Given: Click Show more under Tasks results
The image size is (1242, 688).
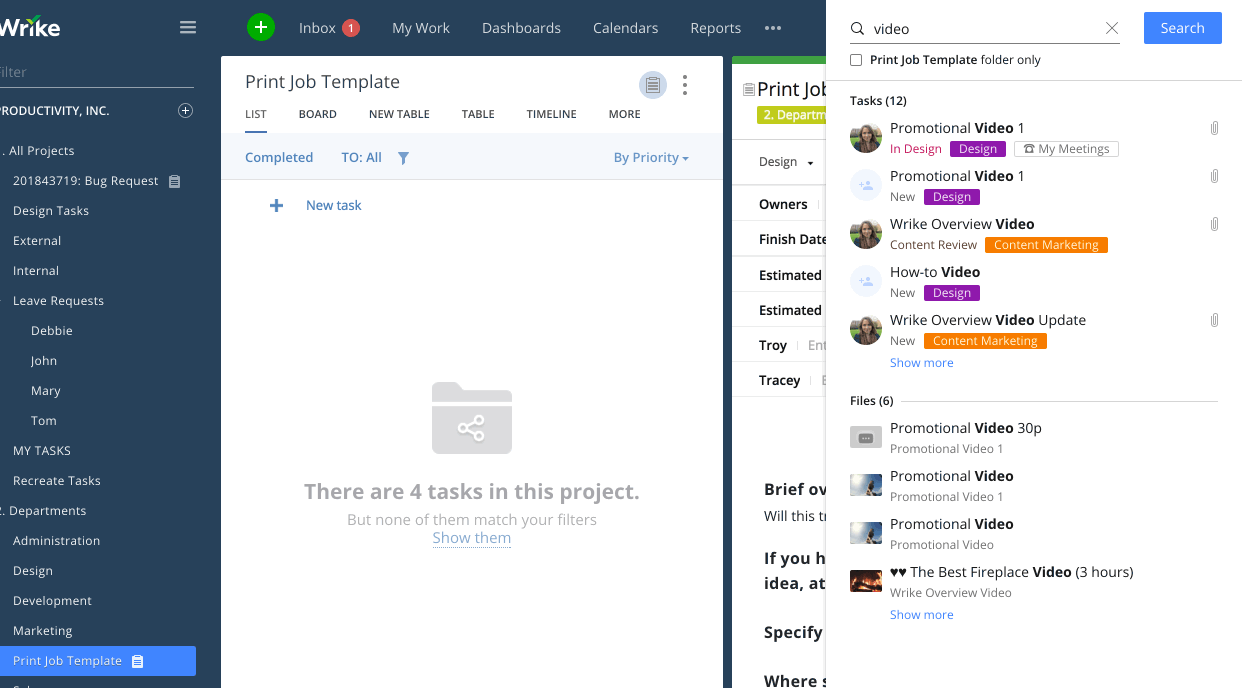Looking at the screenshot, I should 921,363.
